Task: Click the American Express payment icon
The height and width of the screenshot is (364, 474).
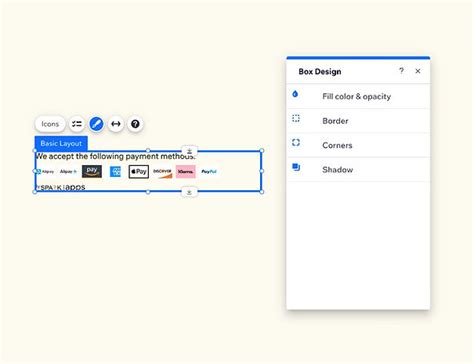Action: [115, 172]
